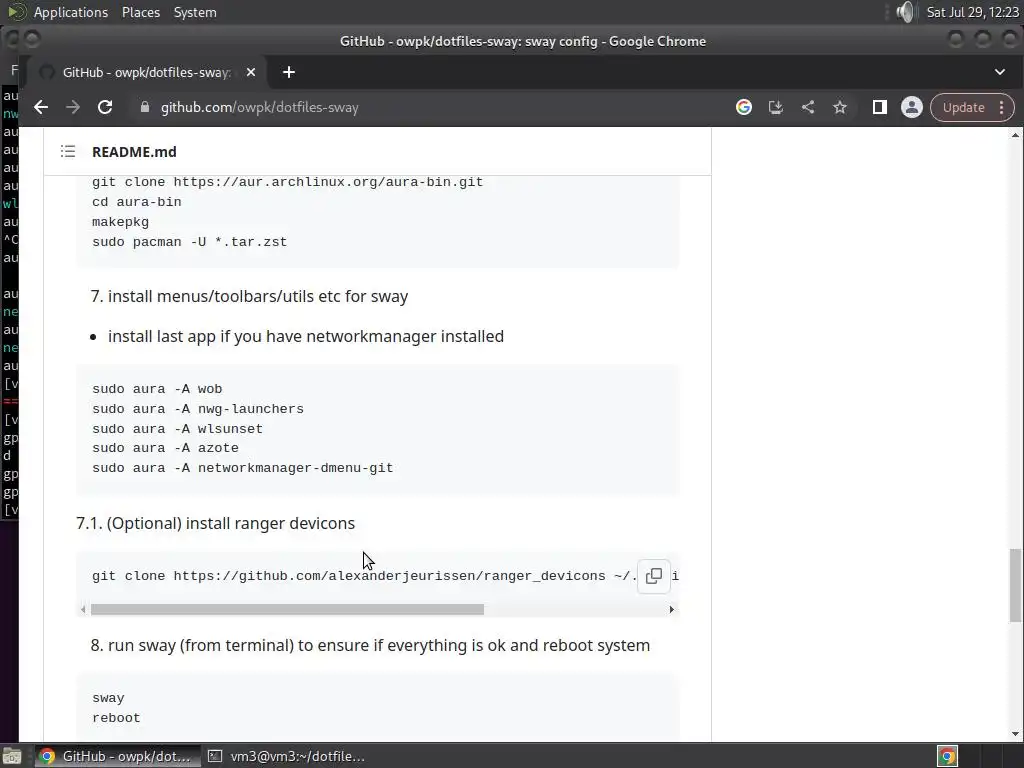View site info via the lock icon
This screenshot has width=1024, height=768.
coord(145,107)
